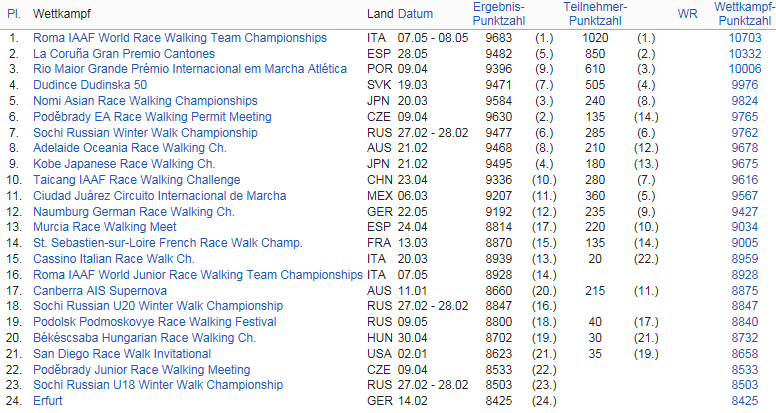Open Dudince Dudinska 50 competition
This screenshot has height=413, width=776.
pyautogui.click(x=90, y=85)
